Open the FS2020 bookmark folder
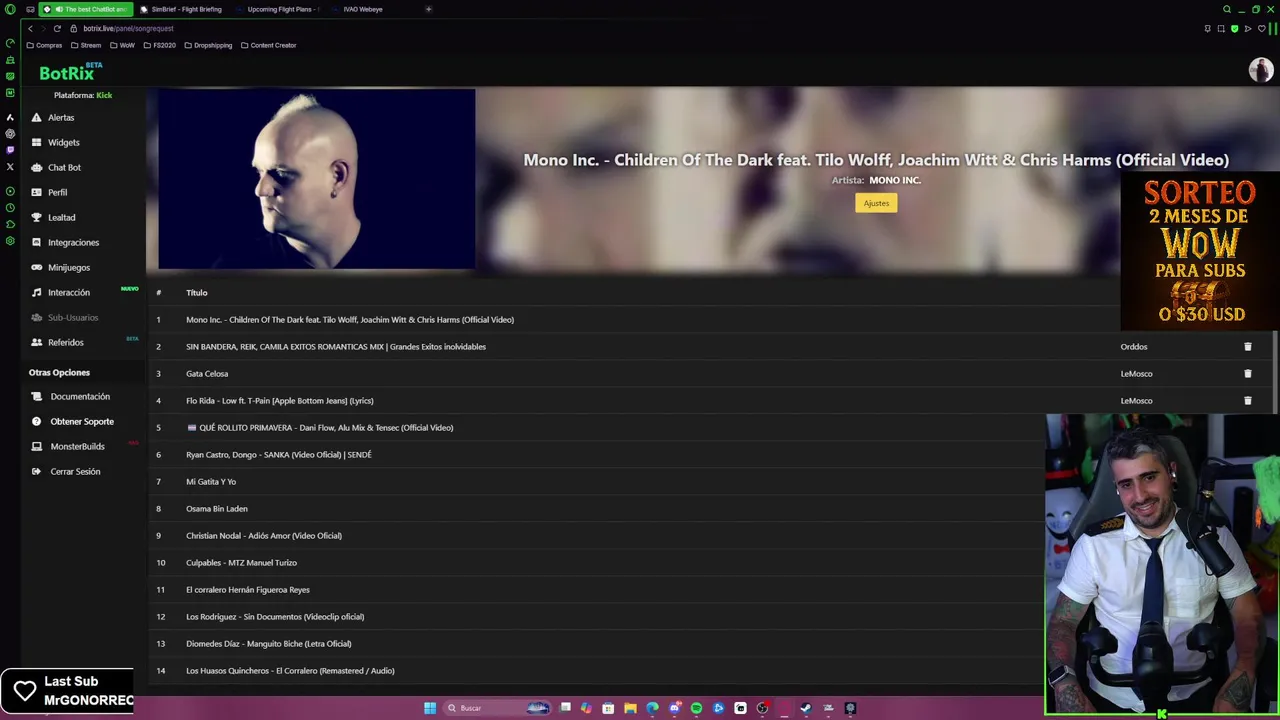This screenshot has width=1280, height=720. (x=160, y=45)
